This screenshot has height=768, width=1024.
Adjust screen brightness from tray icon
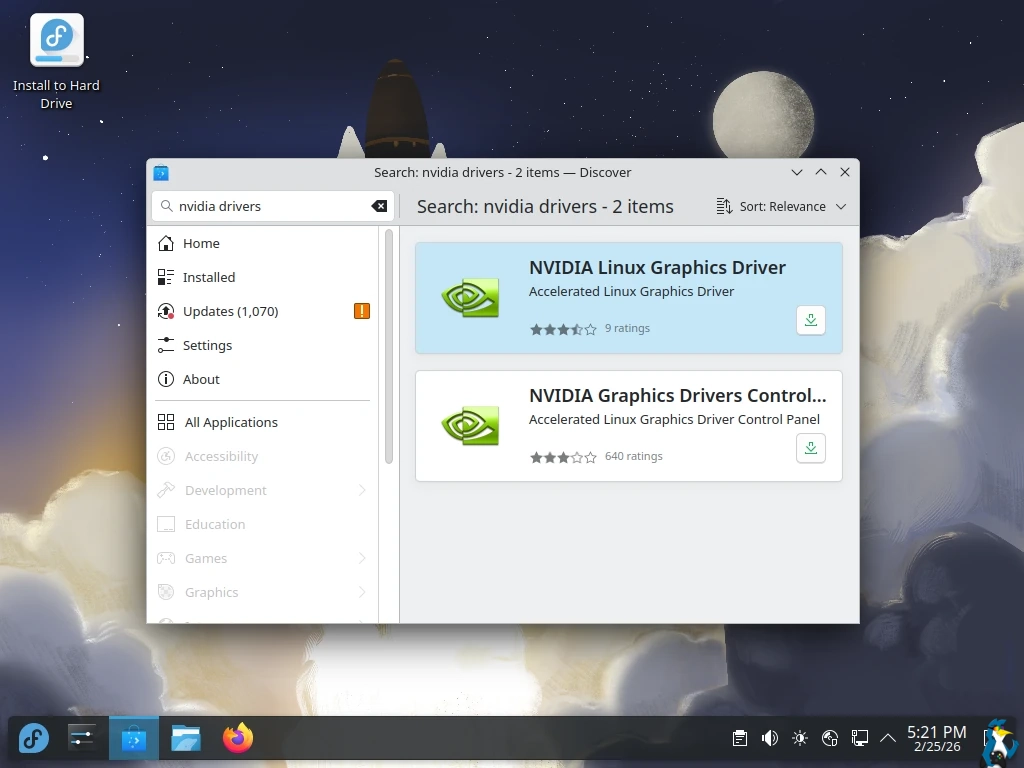tap(799, 739)
